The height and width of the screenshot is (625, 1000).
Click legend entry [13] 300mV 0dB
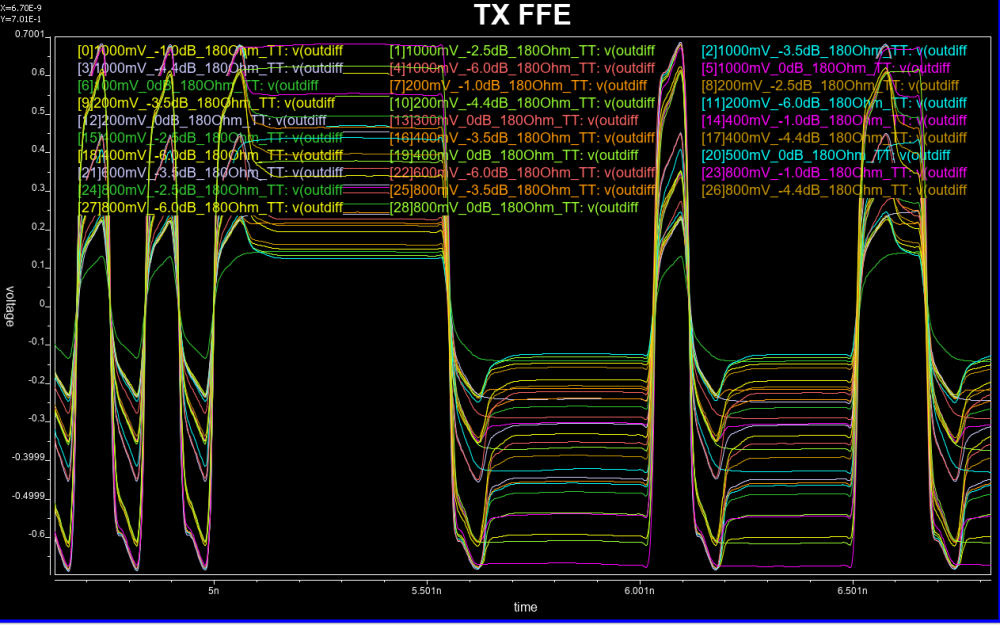[514, 120]
